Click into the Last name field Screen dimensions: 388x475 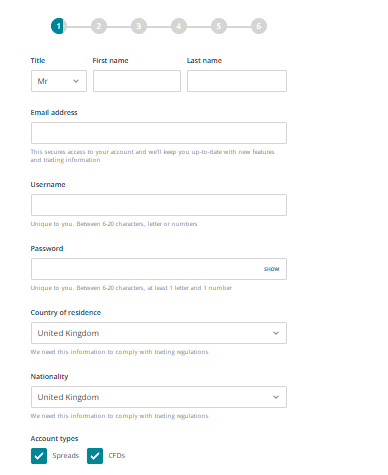coord(237,81)
